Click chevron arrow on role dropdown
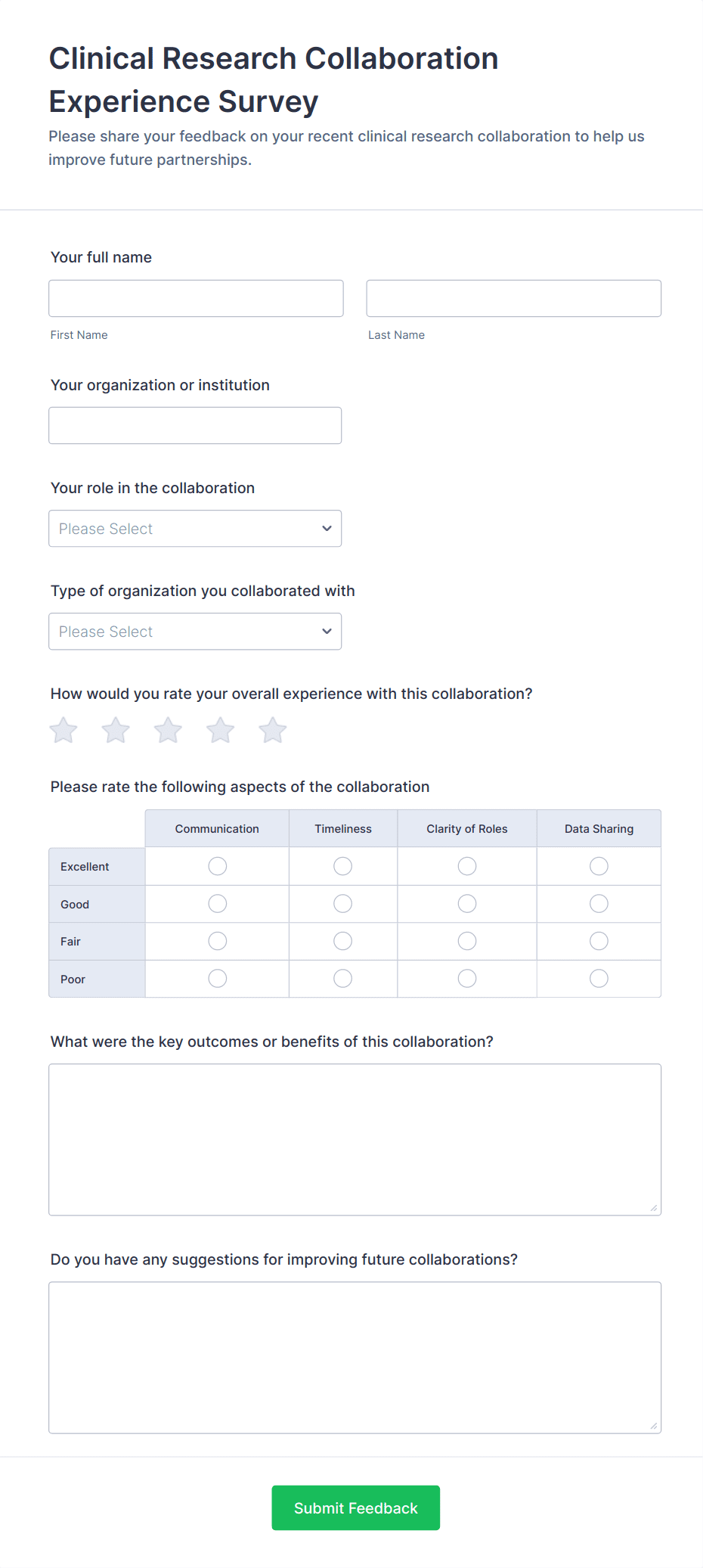 click(327, 529)
